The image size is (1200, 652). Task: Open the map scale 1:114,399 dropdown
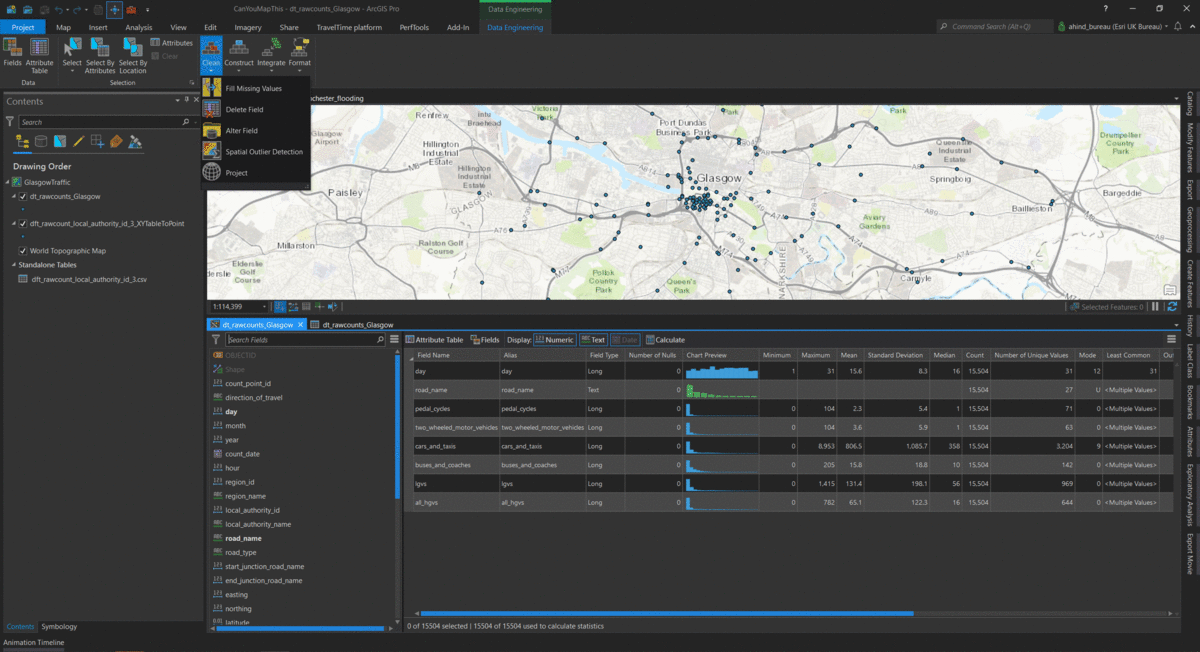(265, 307)
